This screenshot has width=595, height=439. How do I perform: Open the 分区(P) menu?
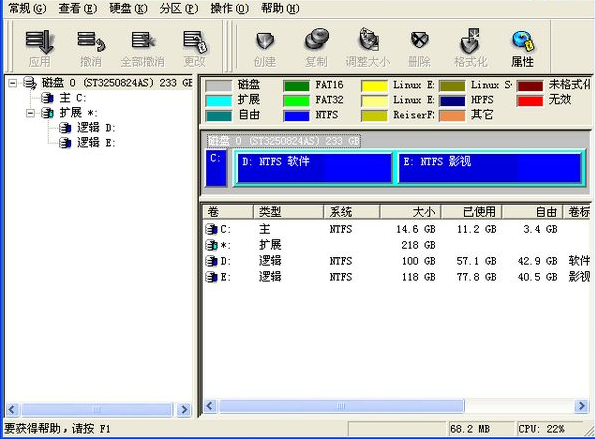tap(179, 8)
